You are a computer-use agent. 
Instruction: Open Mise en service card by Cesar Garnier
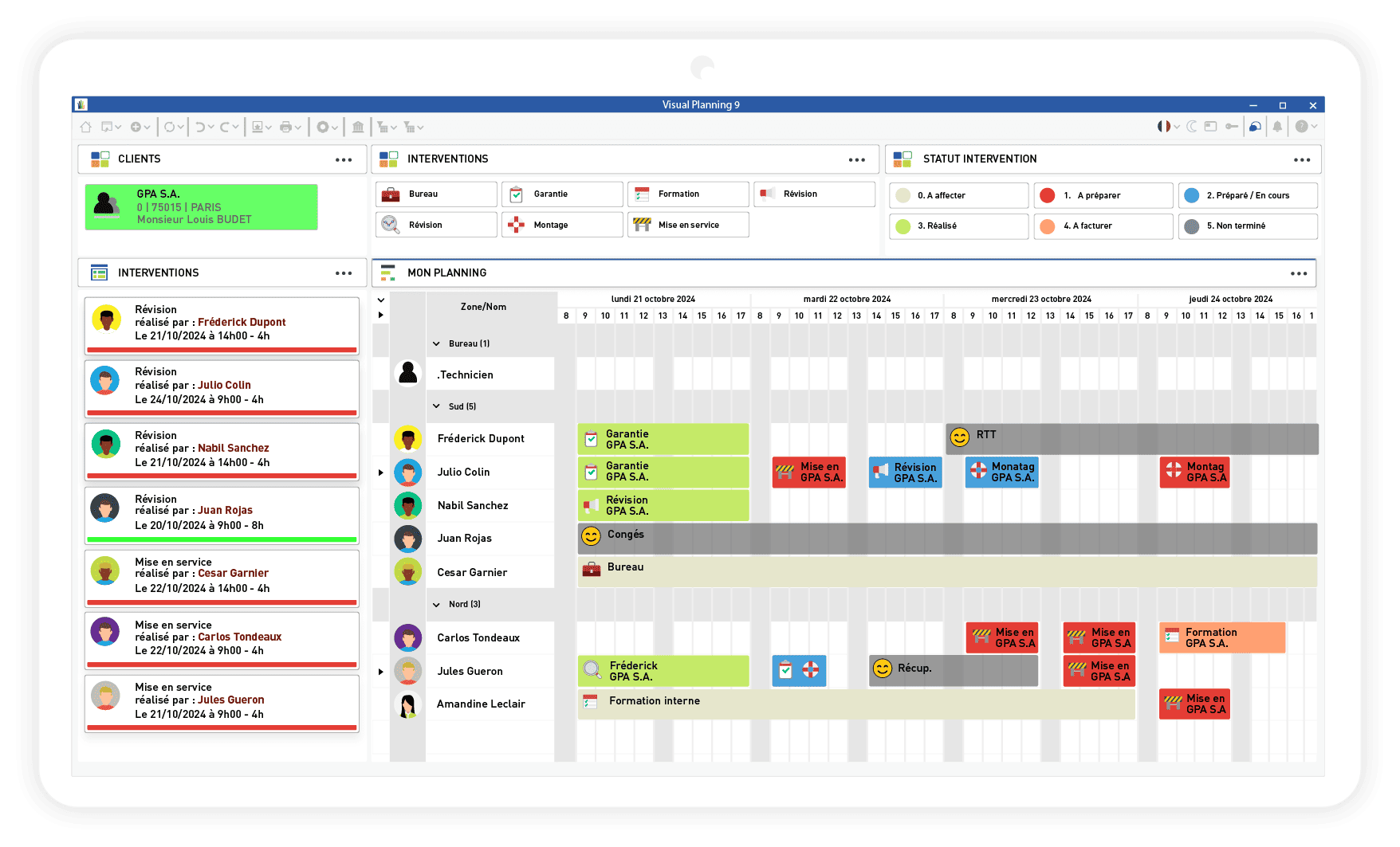[x=222, y=578]
